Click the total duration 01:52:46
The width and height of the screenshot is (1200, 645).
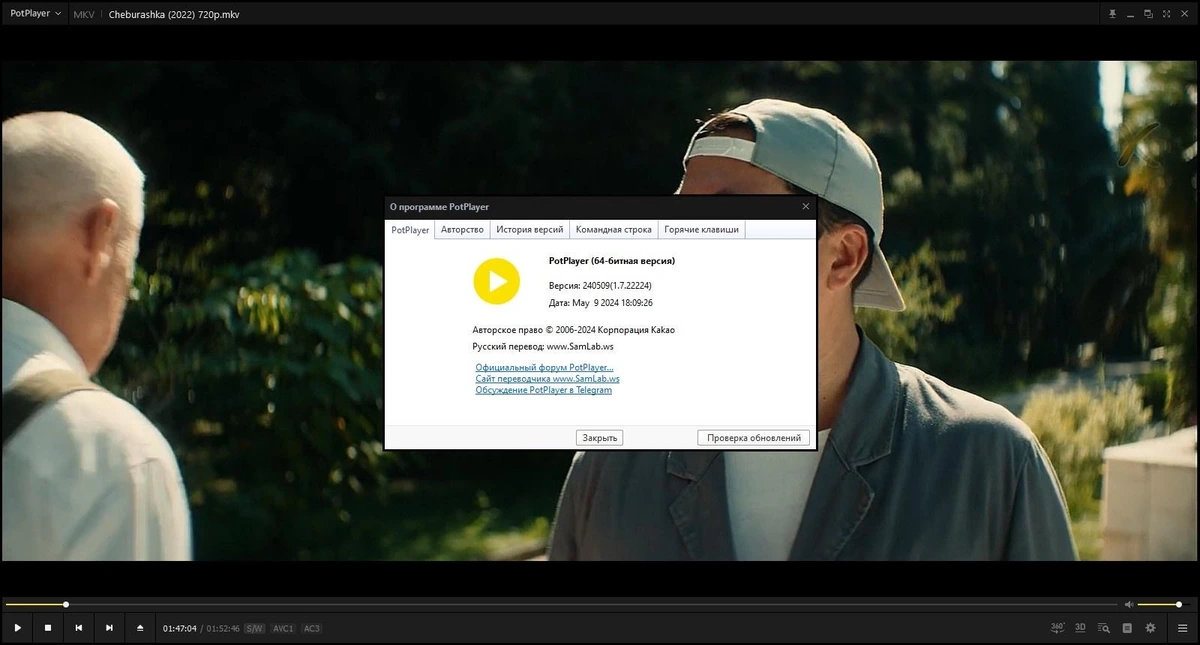224,629
